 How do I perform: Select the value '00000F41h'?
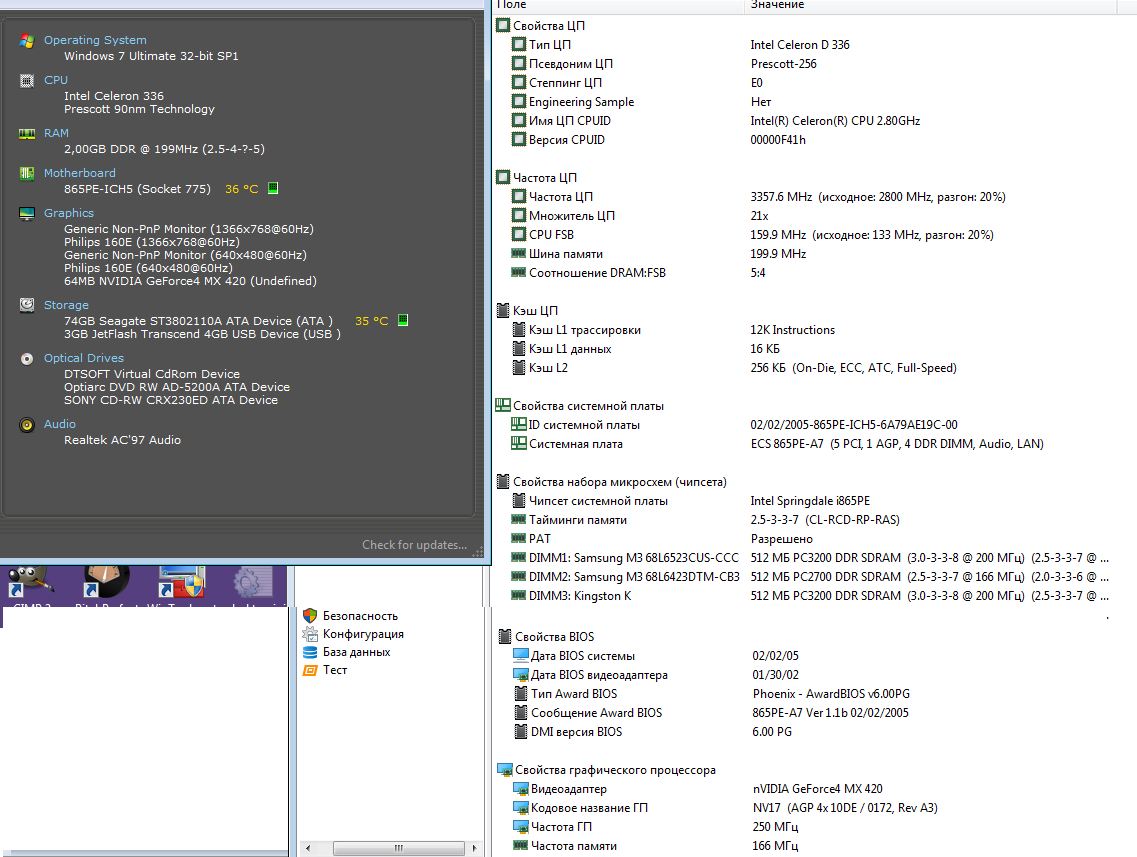778,140
